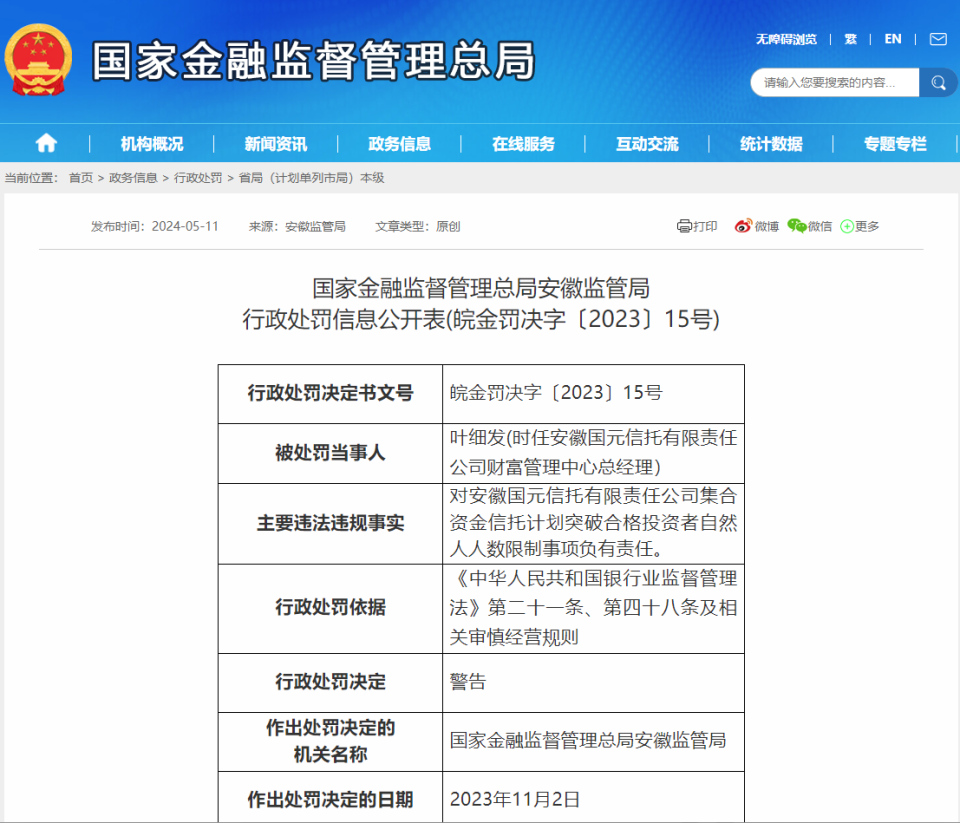This screenshot has width=960, height=823.
Task: Go to 行政处罚 in breadcrumb
Action: [x=198, y=178]
